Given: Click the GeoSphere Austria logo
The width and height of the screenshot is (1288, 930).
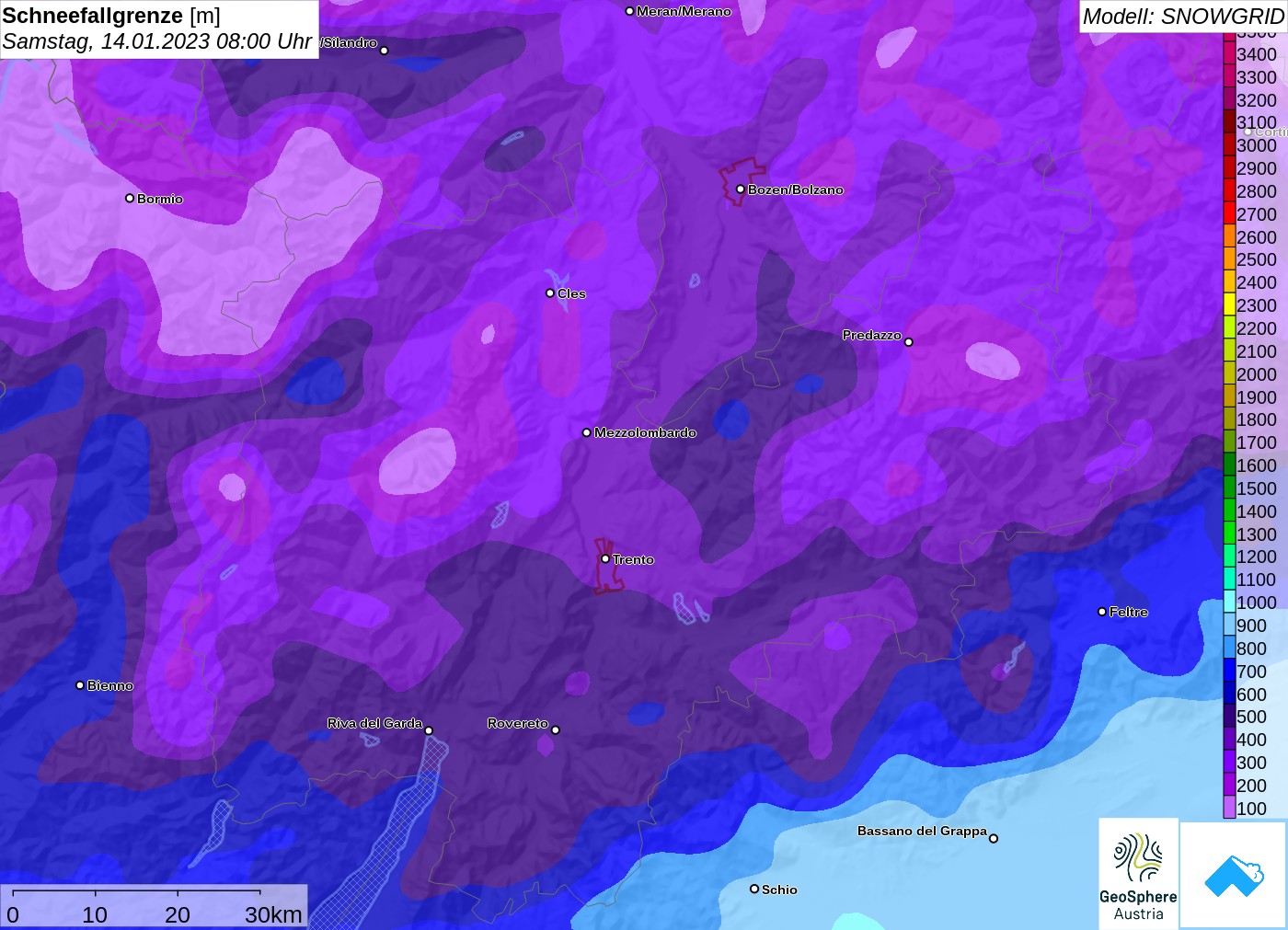Looking at the screenshot, I should coord(1138,873).
